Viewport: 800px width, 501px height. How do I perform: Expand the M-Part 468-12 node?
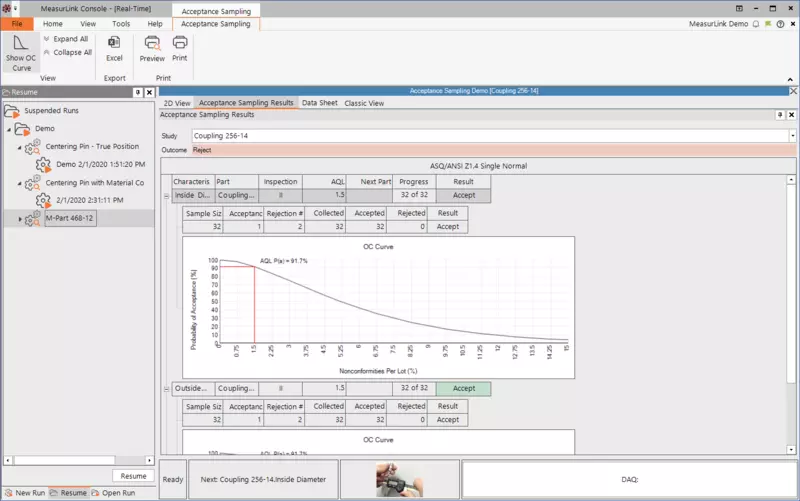[x=20, y=219]
